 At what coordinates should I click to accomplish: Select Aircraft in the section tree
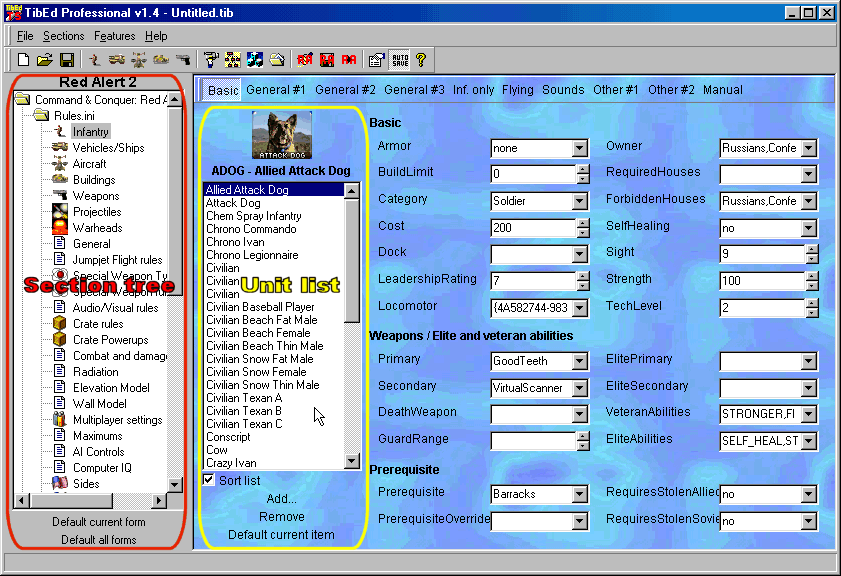pos(89,164)
